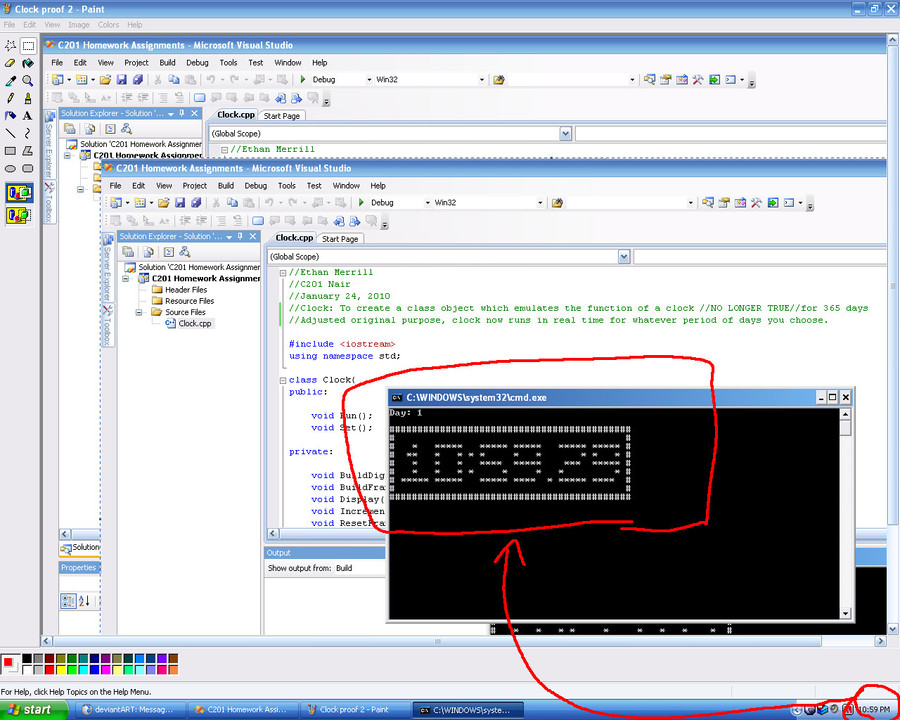Image resolution: width=900 pixels, height=720 pixels.
Task: Open Debug menu in front Visual Studio window
Action: (x=255, y=185)
